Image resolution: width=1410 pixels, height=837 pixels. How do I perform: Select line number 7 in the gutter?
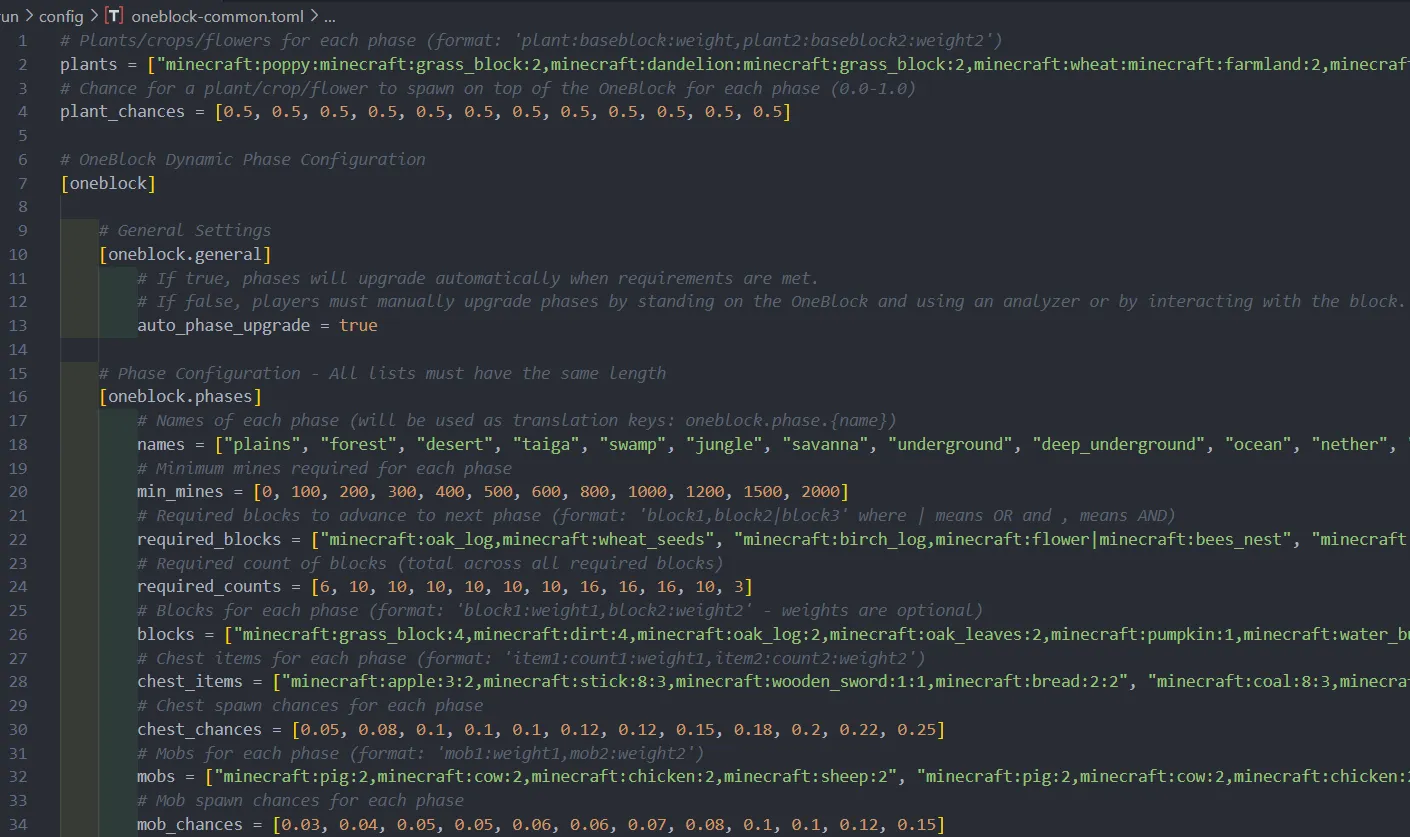click(23, 183)
